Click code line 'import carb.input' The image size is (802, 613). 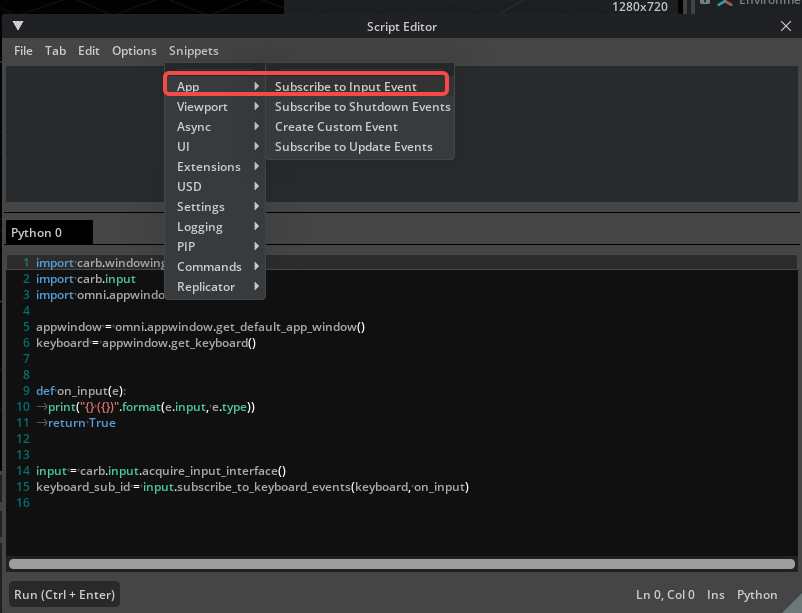coord(86,279)
